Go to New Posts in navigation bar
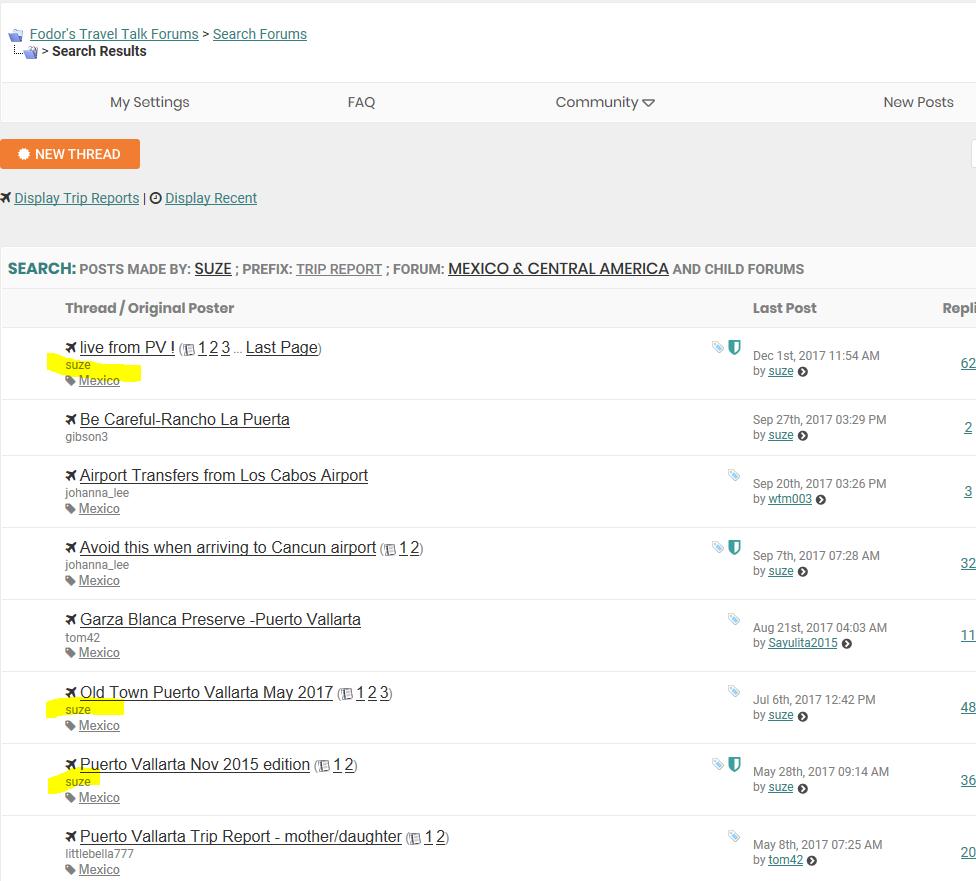The width and height of the screenshot is (976, 881). [x=918, y=102]
